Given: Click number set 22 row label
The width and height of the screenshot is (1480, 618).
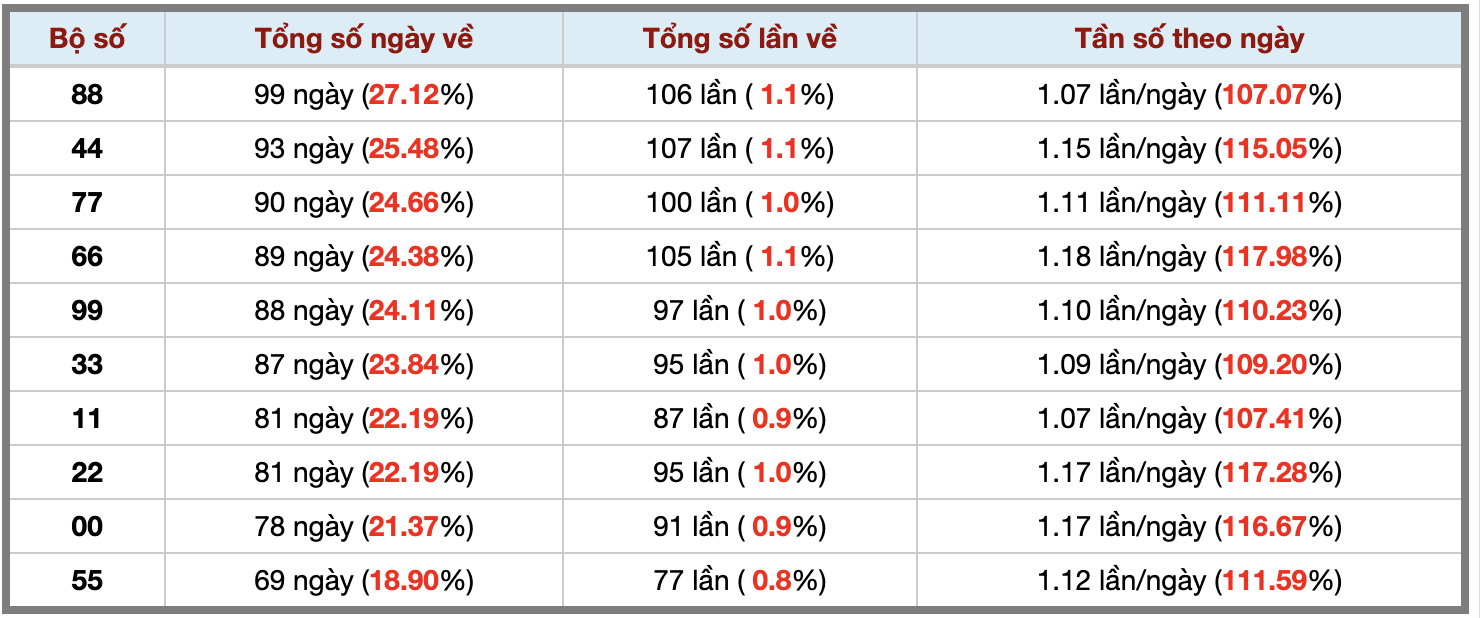Looking at the screenshot, I should [x=87, y=473].
